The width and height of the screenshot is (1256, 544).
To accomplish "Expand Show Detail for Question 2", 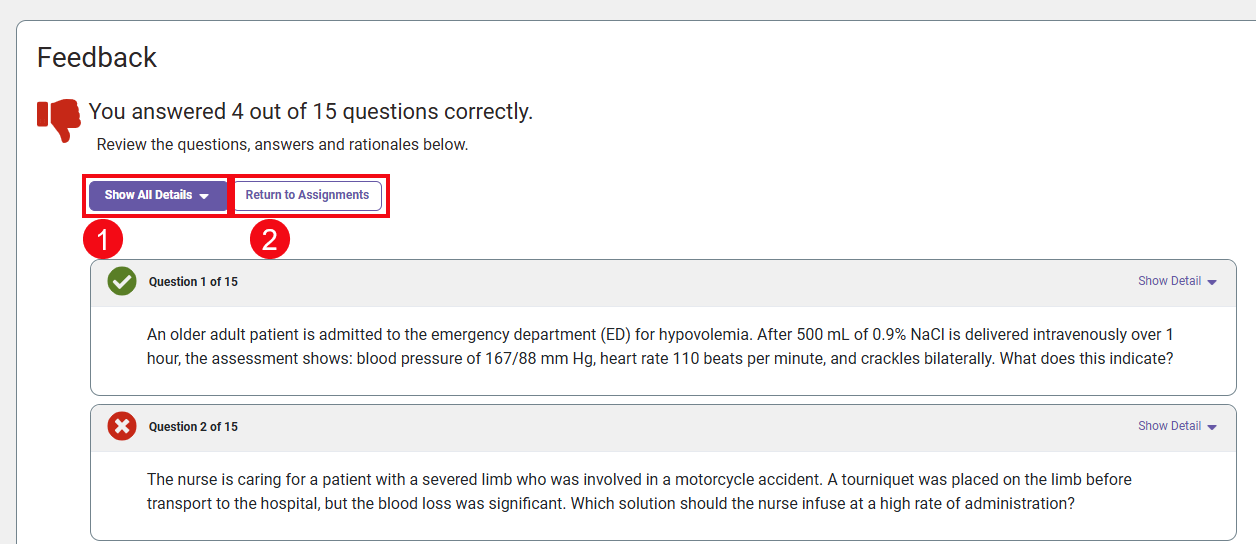I will 1169,426.
